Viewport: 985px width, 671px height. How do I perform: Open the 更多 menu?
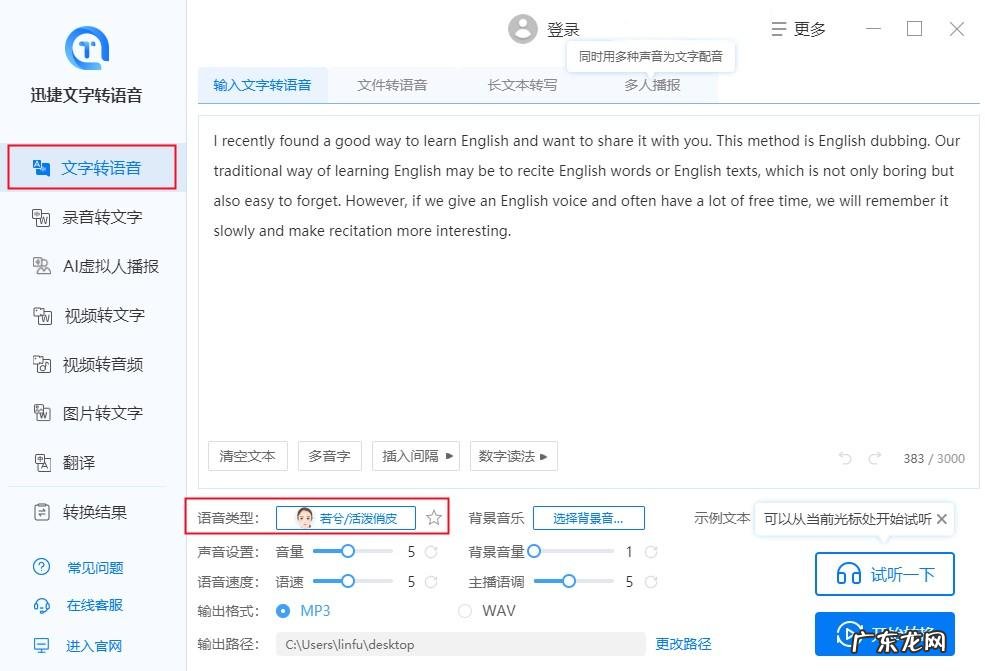point(799,28)
